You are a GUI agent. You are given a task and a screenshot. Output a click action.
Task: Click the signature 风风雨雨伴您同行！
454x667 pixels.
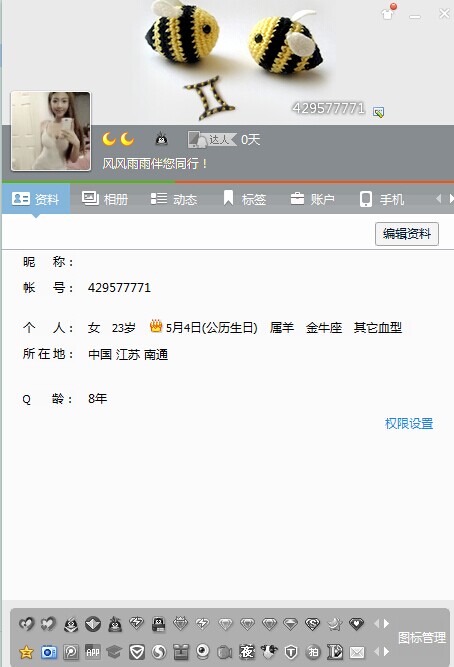click(x=155, y=163)
